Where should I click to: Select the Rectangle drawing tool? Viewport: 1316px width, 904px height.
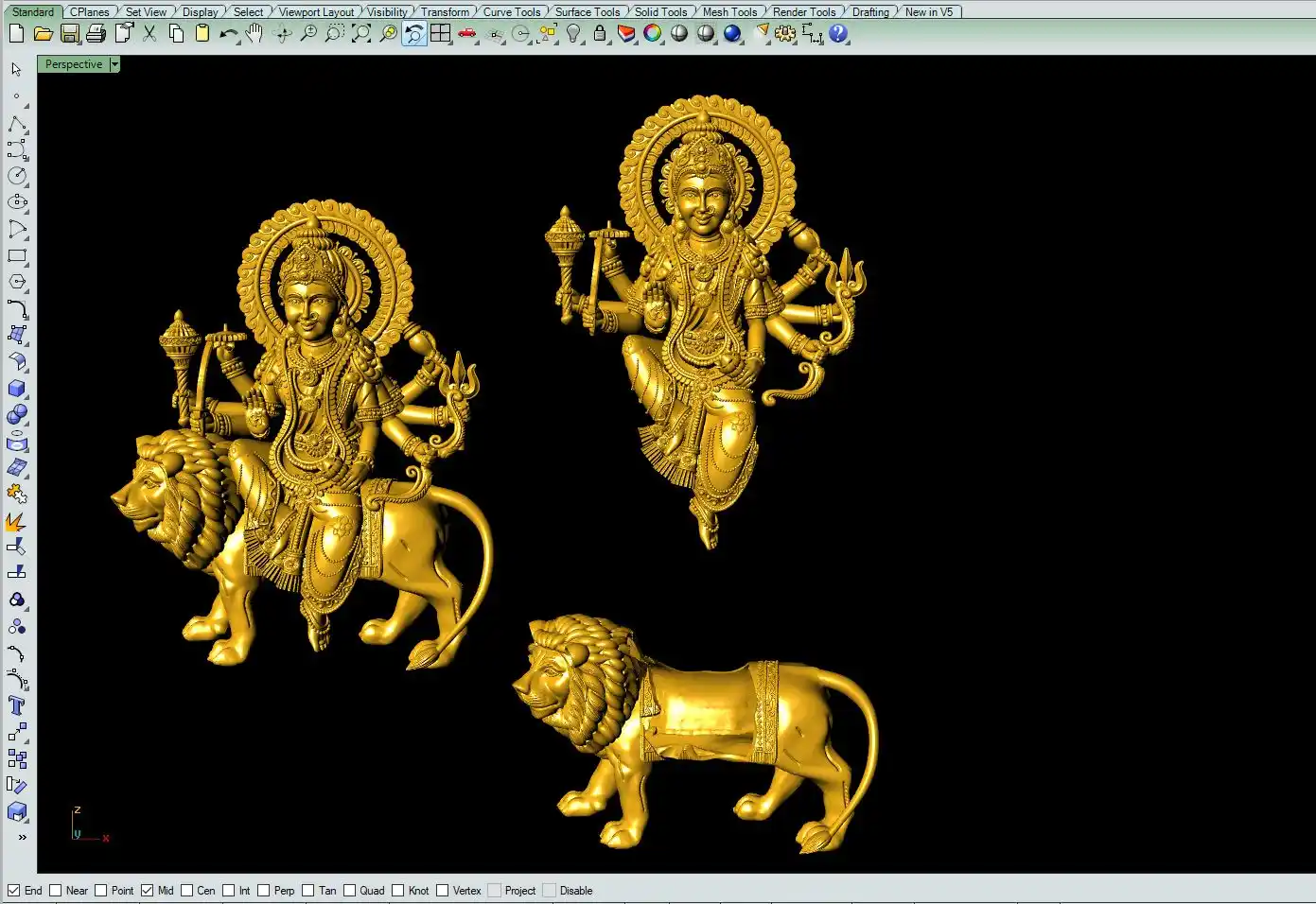tap(17, 255)
